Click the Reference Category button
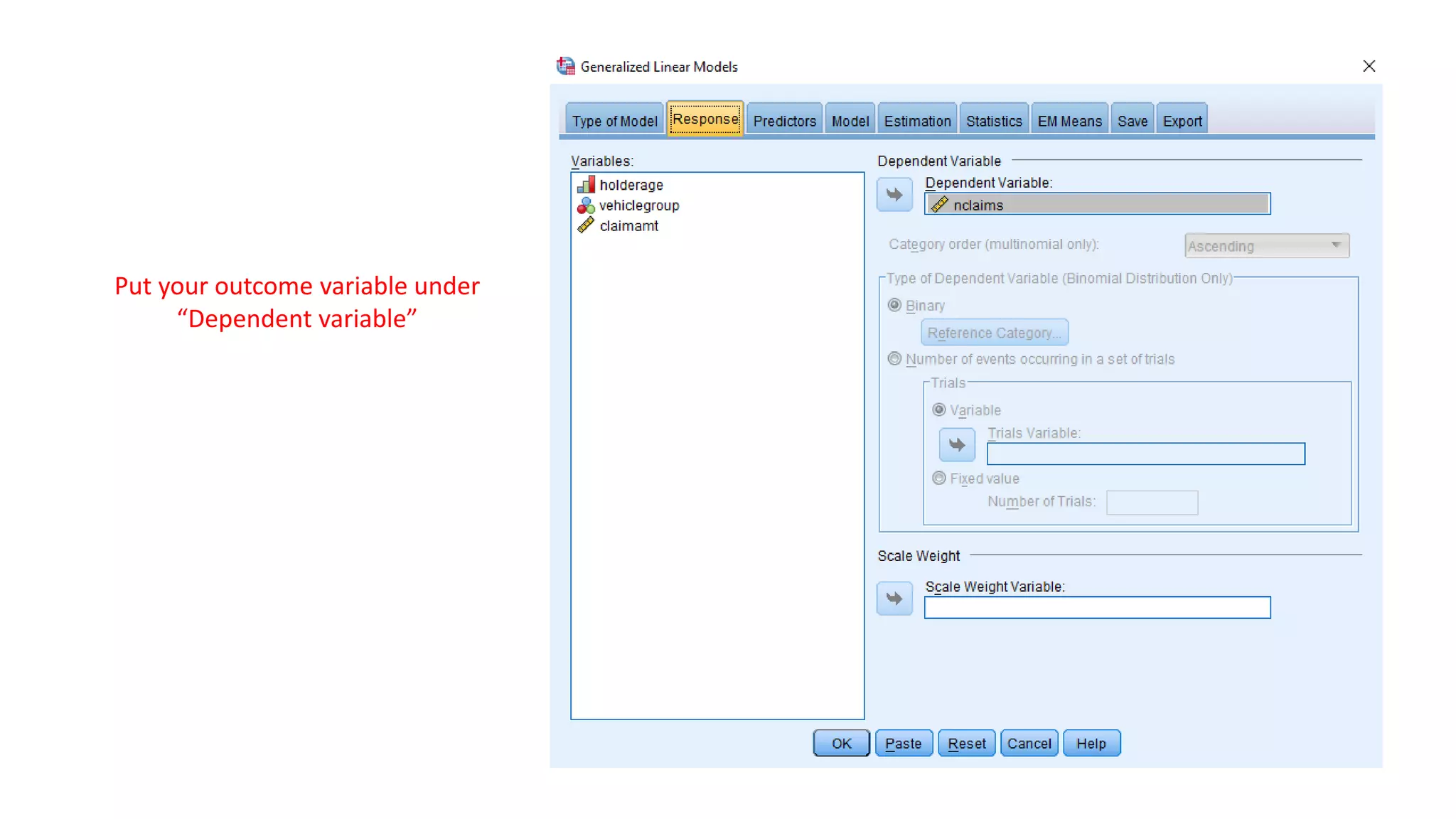Screen dimensions: 1456x819 (994, 333)
